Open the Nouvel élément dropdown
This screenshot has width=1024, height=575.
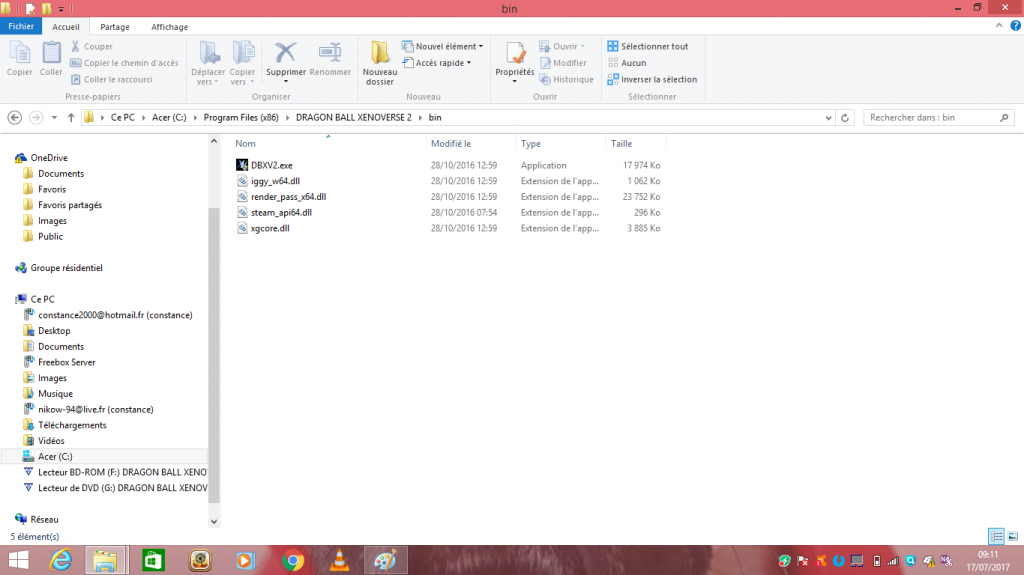coord(443,46)
